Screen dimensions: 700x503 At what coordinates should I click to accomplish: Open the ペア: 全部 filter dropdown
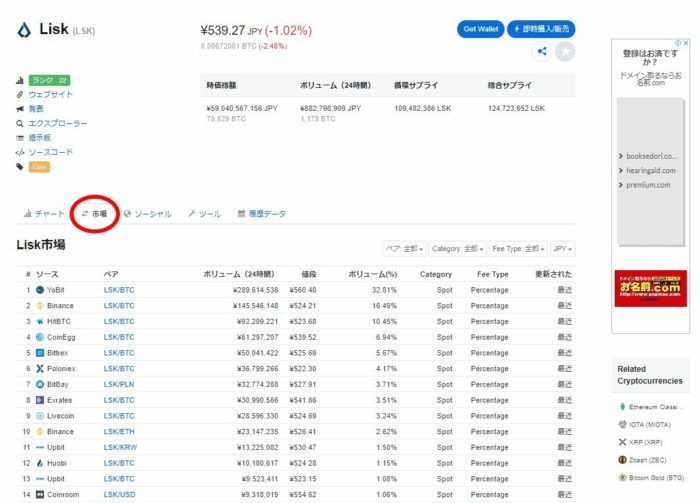pos(404,249)
